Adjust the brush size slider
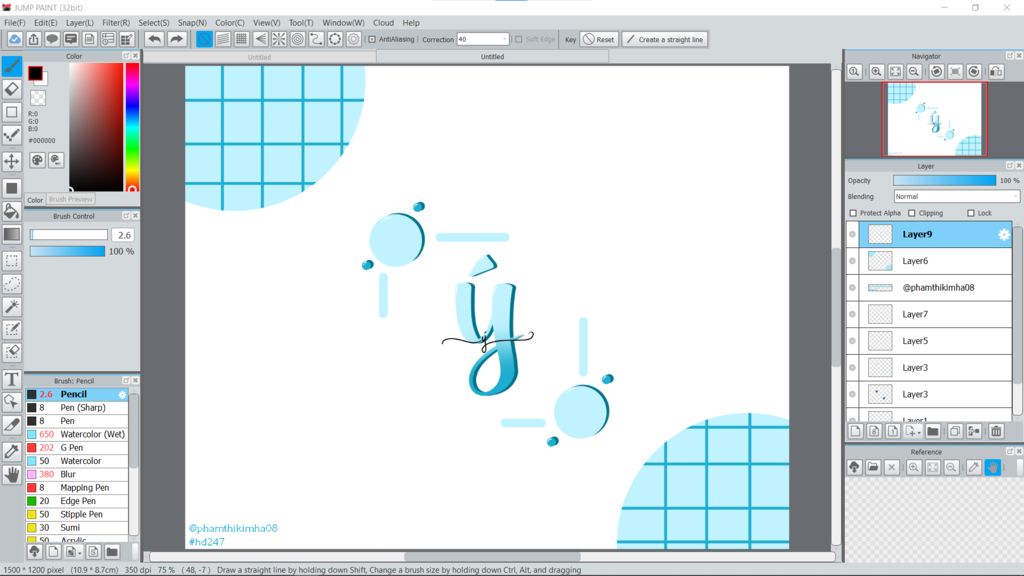 [69, 234]
